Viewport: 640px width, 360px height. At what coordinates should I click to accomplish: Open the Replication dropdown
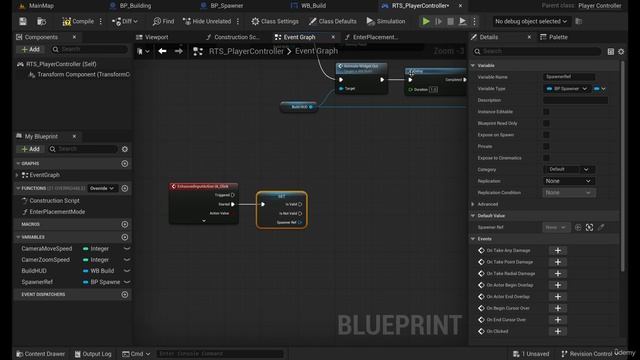(569, 181)
